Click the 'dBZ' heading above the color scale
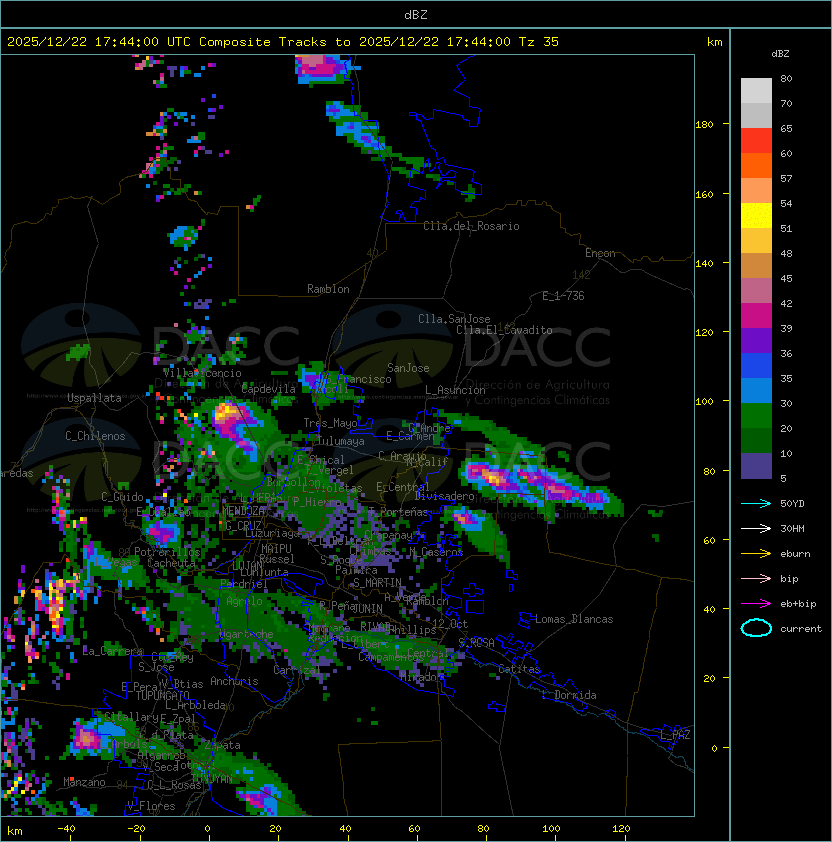Image resolution: width=832 pixels, height=842 pixels. (780, 54)
